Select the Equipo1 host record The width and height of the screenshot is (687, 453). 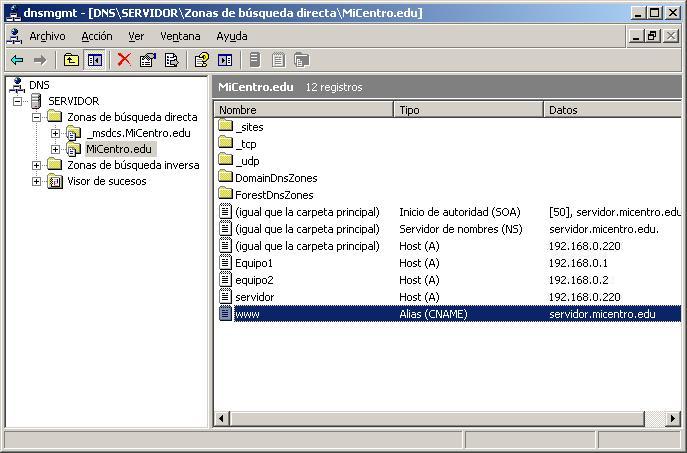point(253,263)
